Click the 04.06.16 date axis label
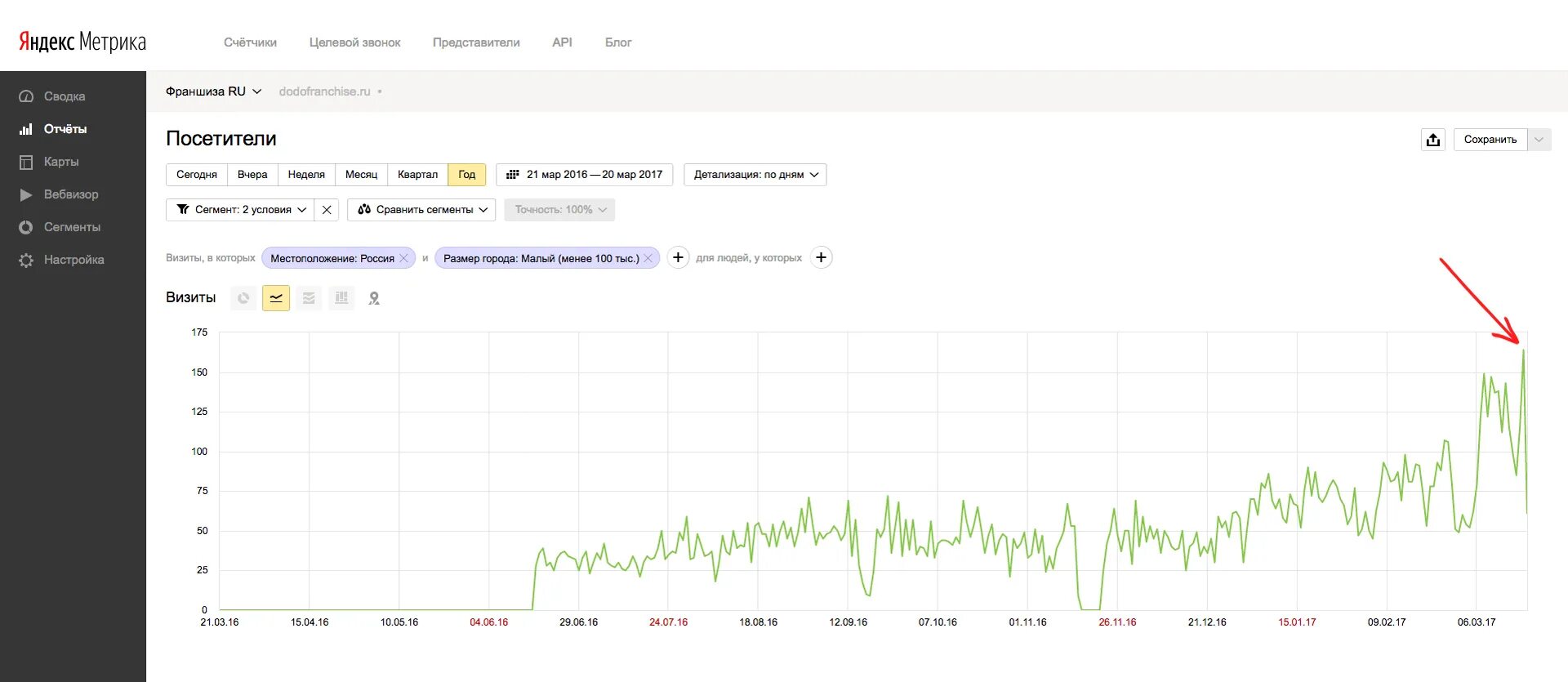The width and height of the screenshot is (1568, 682). (488, 622)
